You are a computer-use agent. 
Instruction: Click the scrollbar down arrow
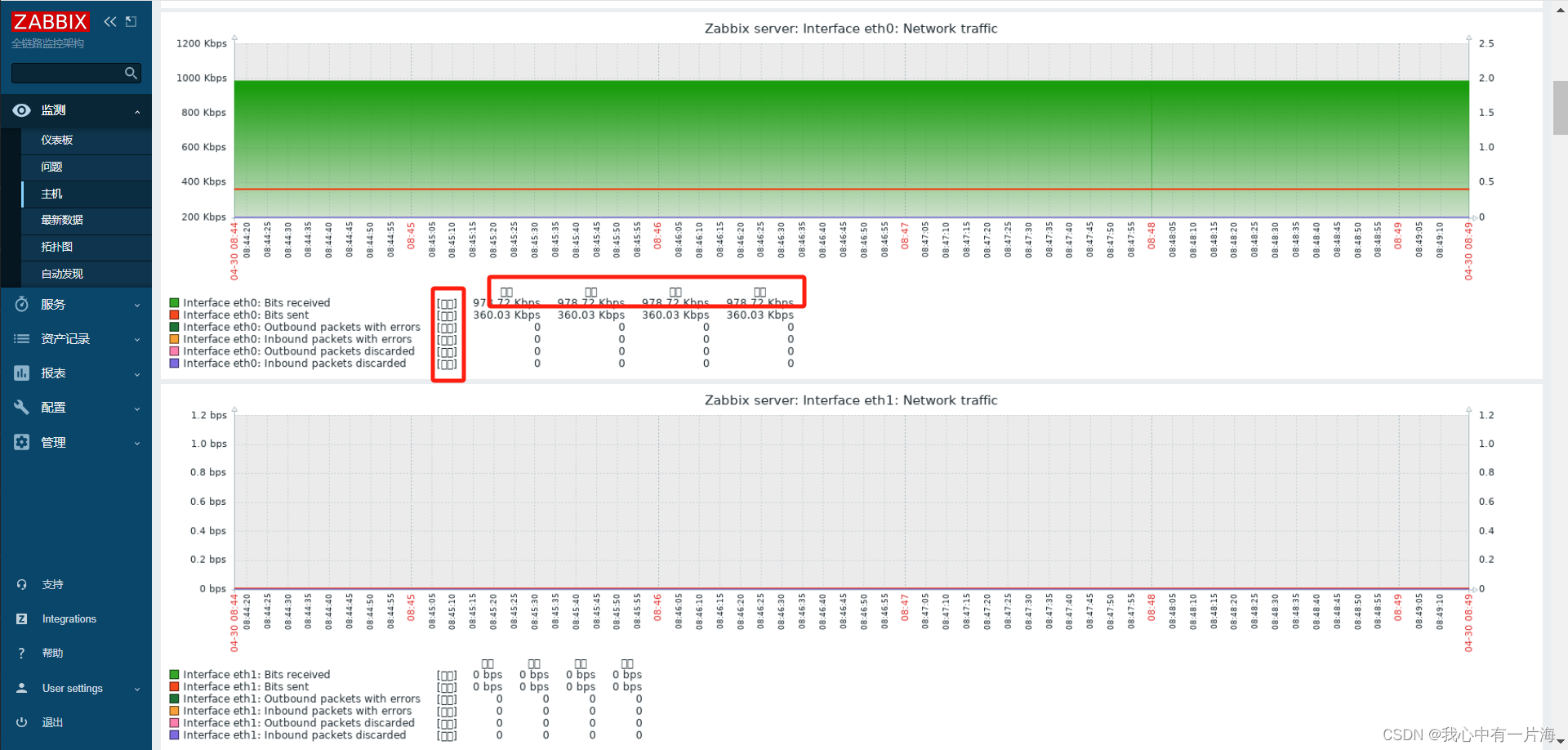[x=1560, y=742]
